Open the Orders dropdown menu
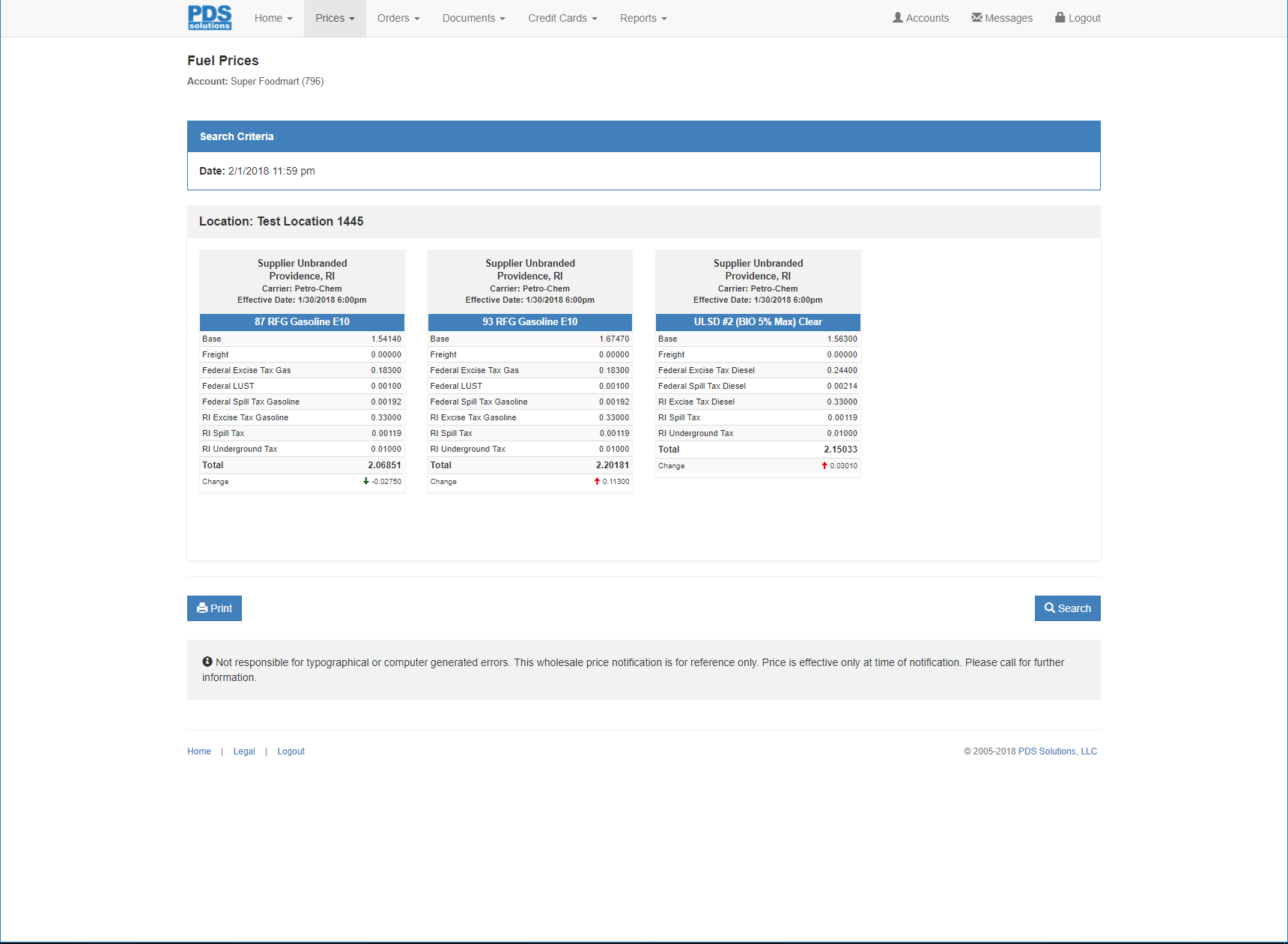Image resolution: width=1288 pixels, height=944 pixels. (x=398, y=18)
